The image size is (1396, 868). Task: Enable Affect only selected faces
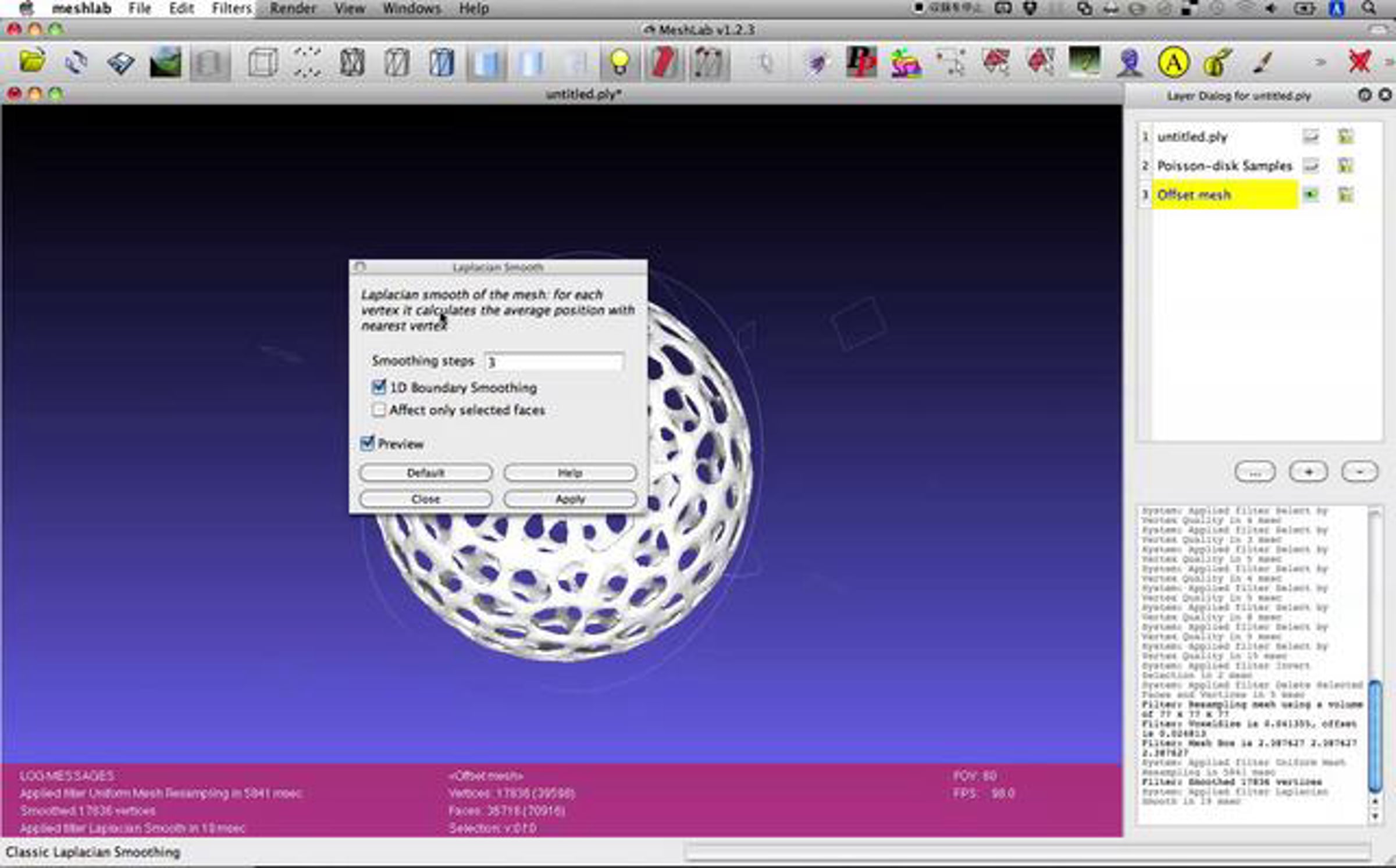[x=379, y=410]
